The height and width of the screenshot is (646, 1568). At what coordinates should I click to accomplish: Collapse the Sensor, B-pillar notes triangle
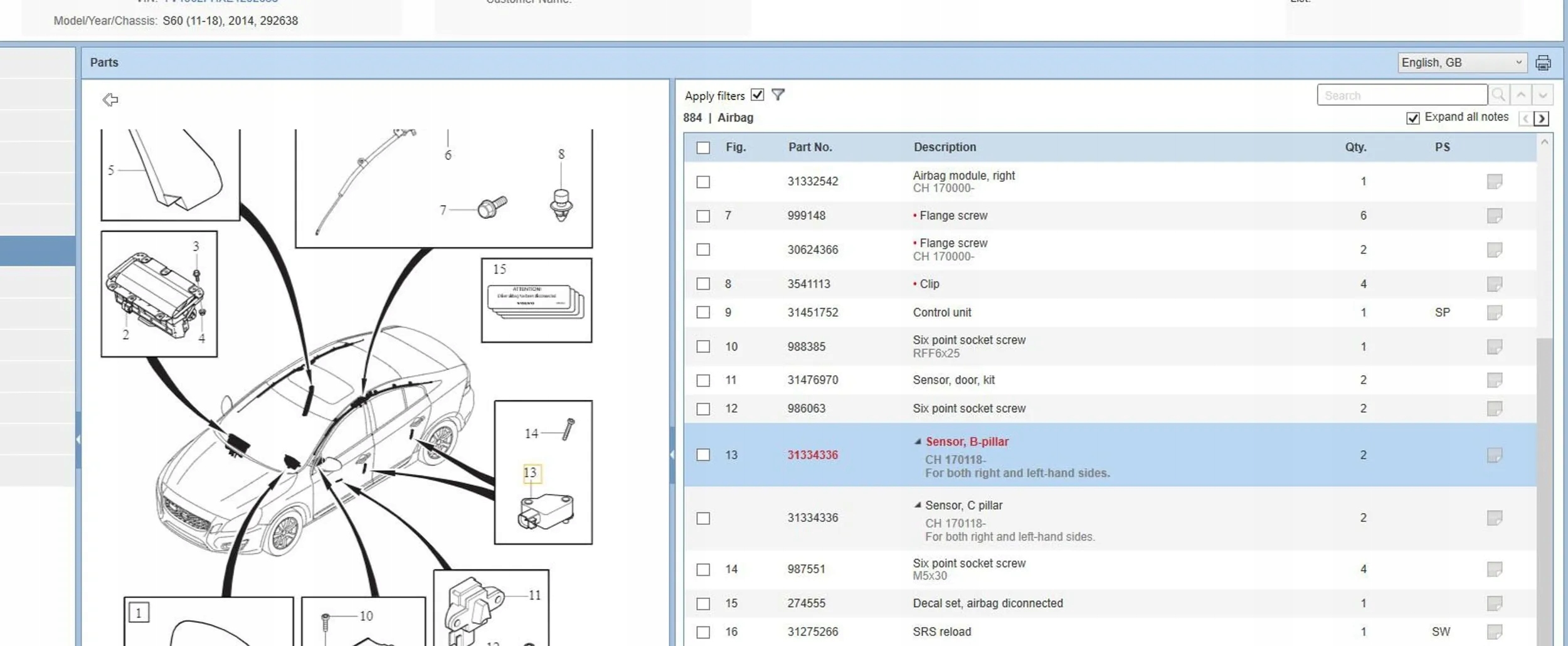[918, 442]
